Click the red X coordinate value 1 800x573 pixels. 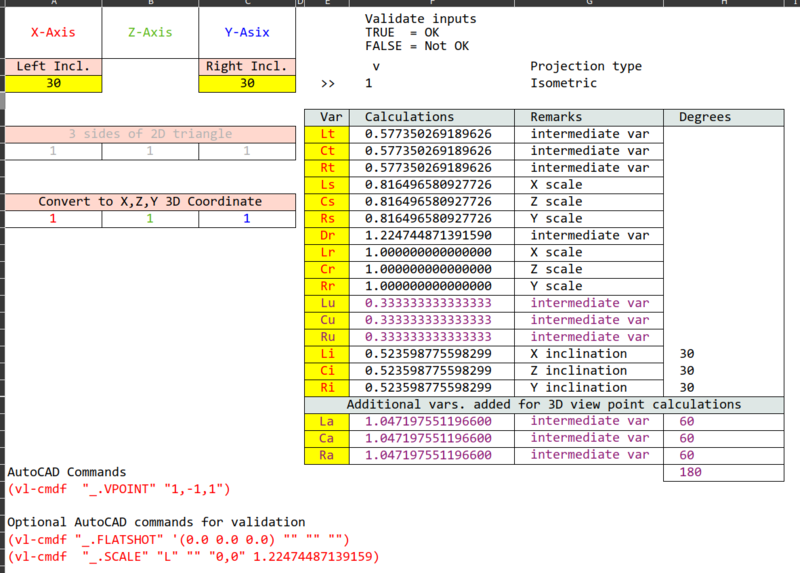[53, 219]
